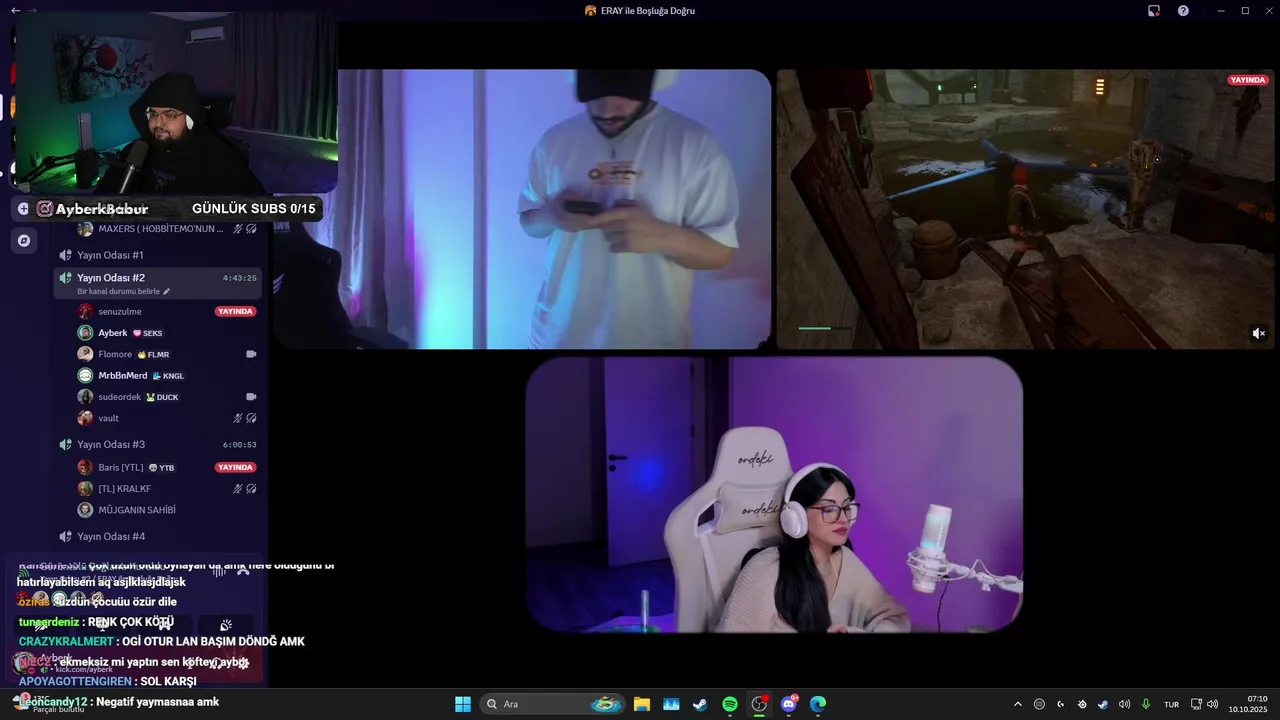Open Spotify from the taskbar

[x=730, y=704]
